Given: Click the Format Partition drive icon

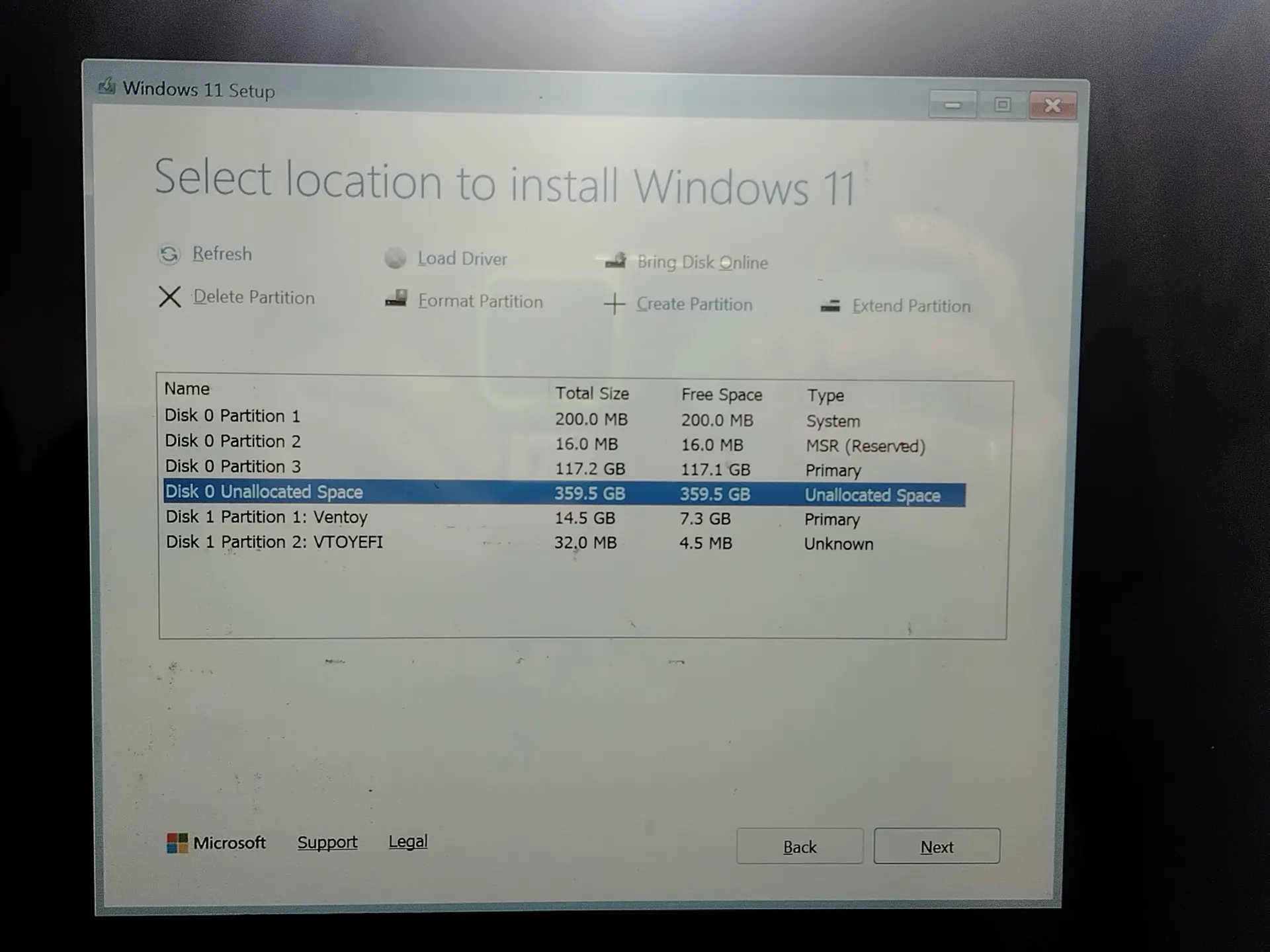Looking at the screenshot, I should (x=396, y=299).
